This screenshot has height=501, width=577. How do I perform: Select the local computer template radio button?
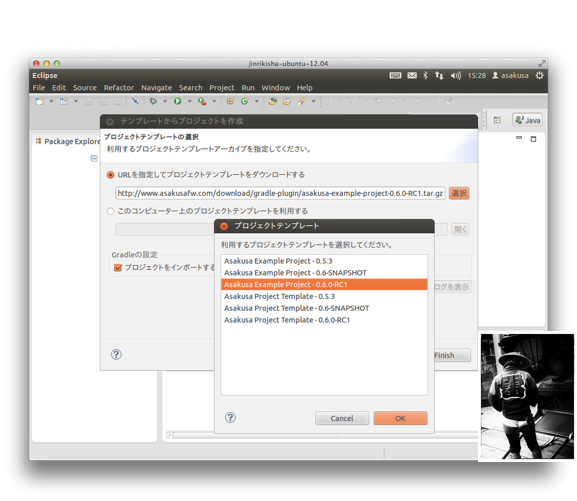110,211
